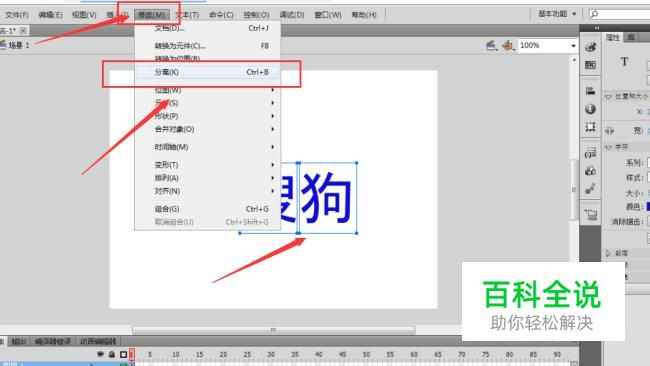Choose 分离(K) Ctrl+B menu entry
The width and height of the screenshot is (650, 366).
click(208, 72)
